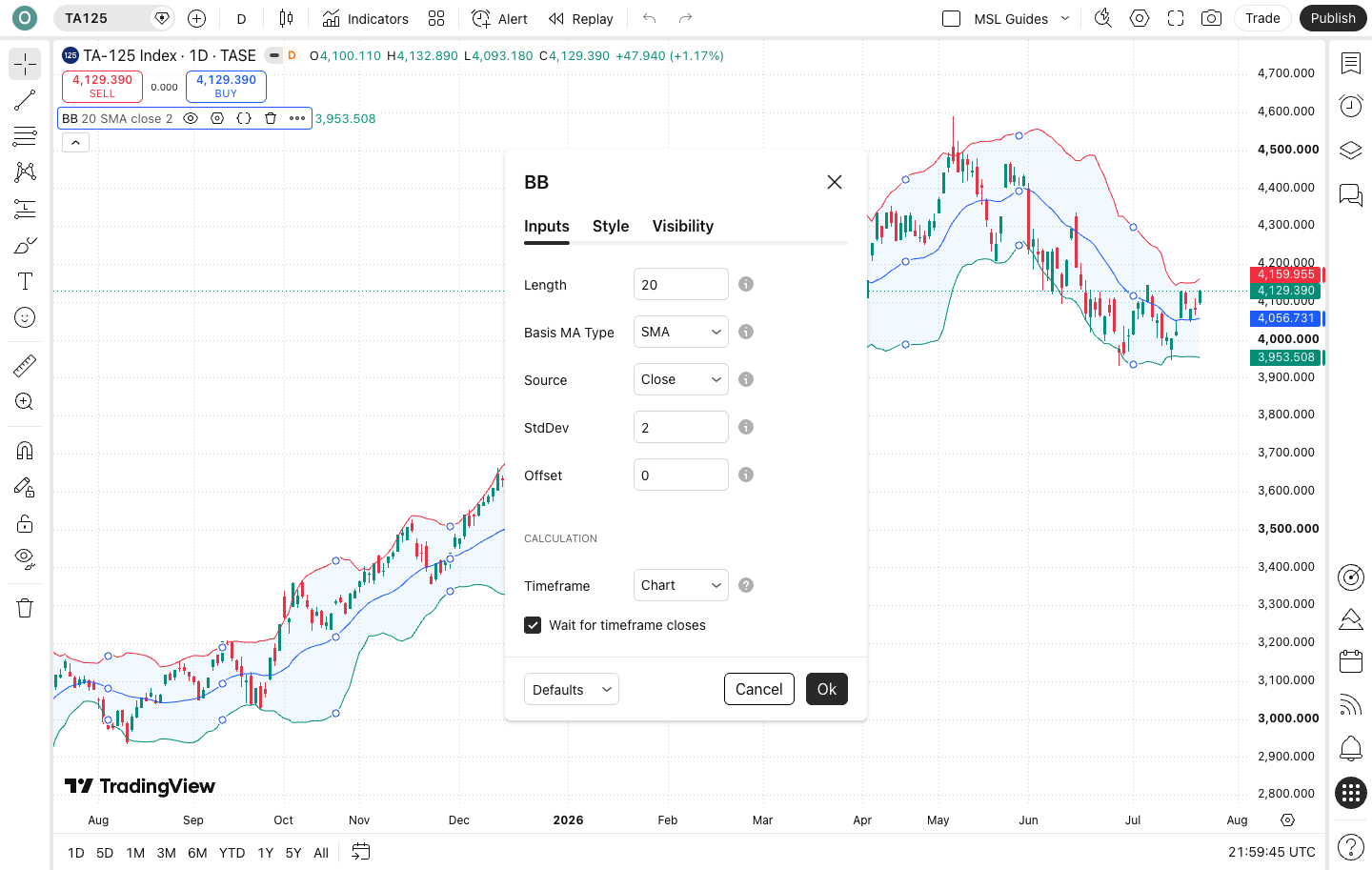Open forecasting and measurement tools
The width and height of the screenshot is (1372, 870).
click(x=25, y=209)
